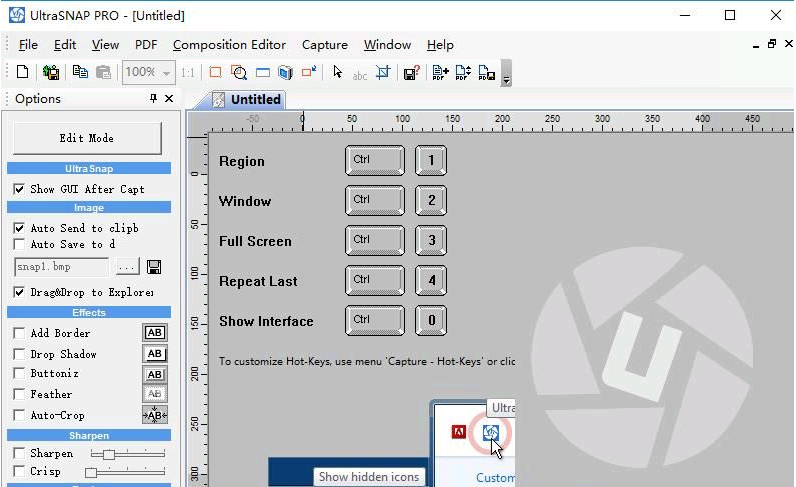This screenshot has height=487, width=796.
Task: Open the Composition Editor menu
Action: [229, 45]
